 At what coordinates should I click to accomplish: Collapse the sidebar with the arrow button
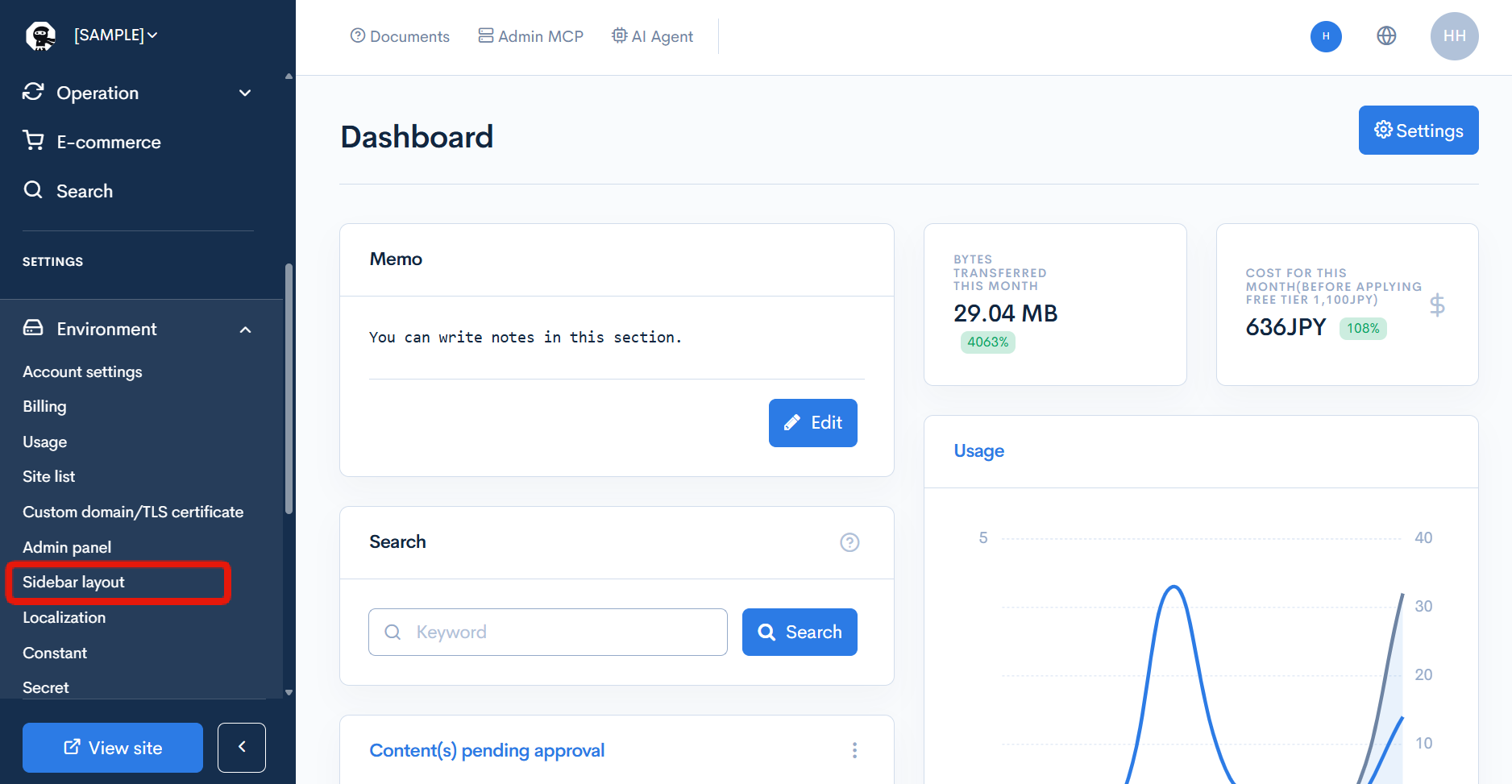click(x=242, y=748)
